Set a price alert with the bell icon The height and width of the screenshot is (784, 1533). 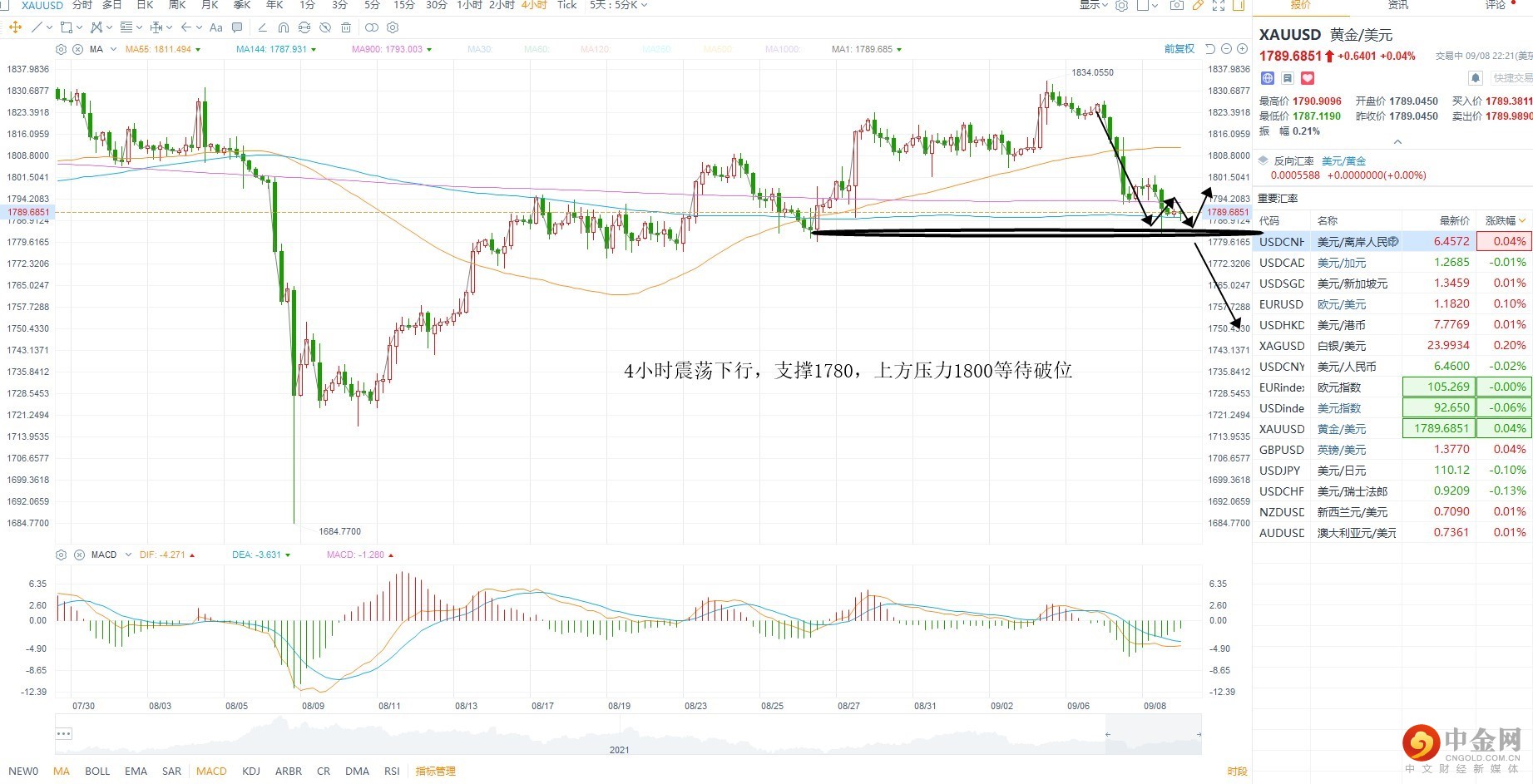click(1476, 78)
